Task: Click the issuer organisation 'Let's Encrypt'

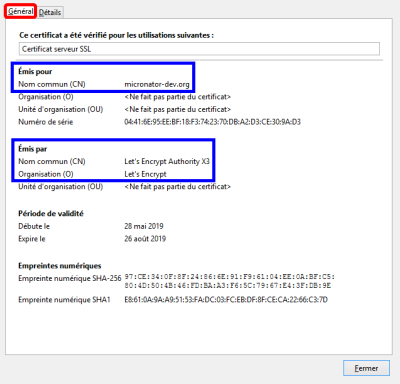Action: coord(145,174)
